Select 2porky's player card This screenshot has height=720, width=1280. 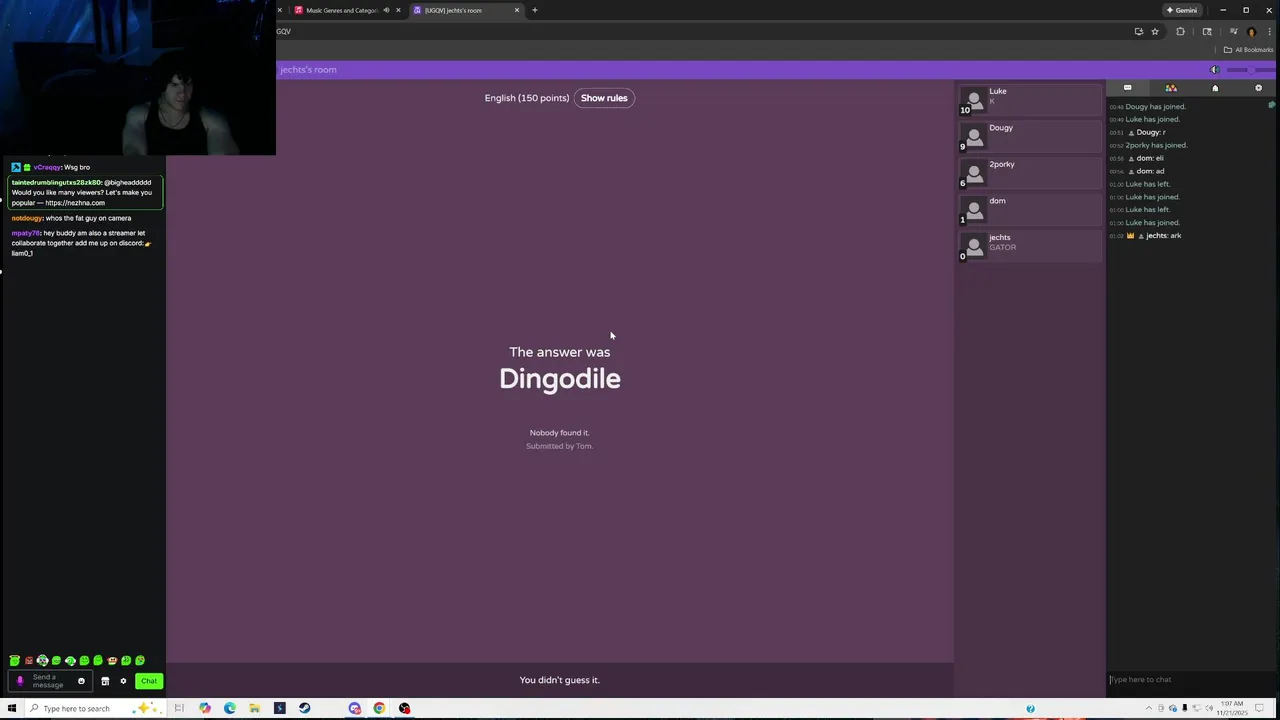click(x=1030, y=173)
